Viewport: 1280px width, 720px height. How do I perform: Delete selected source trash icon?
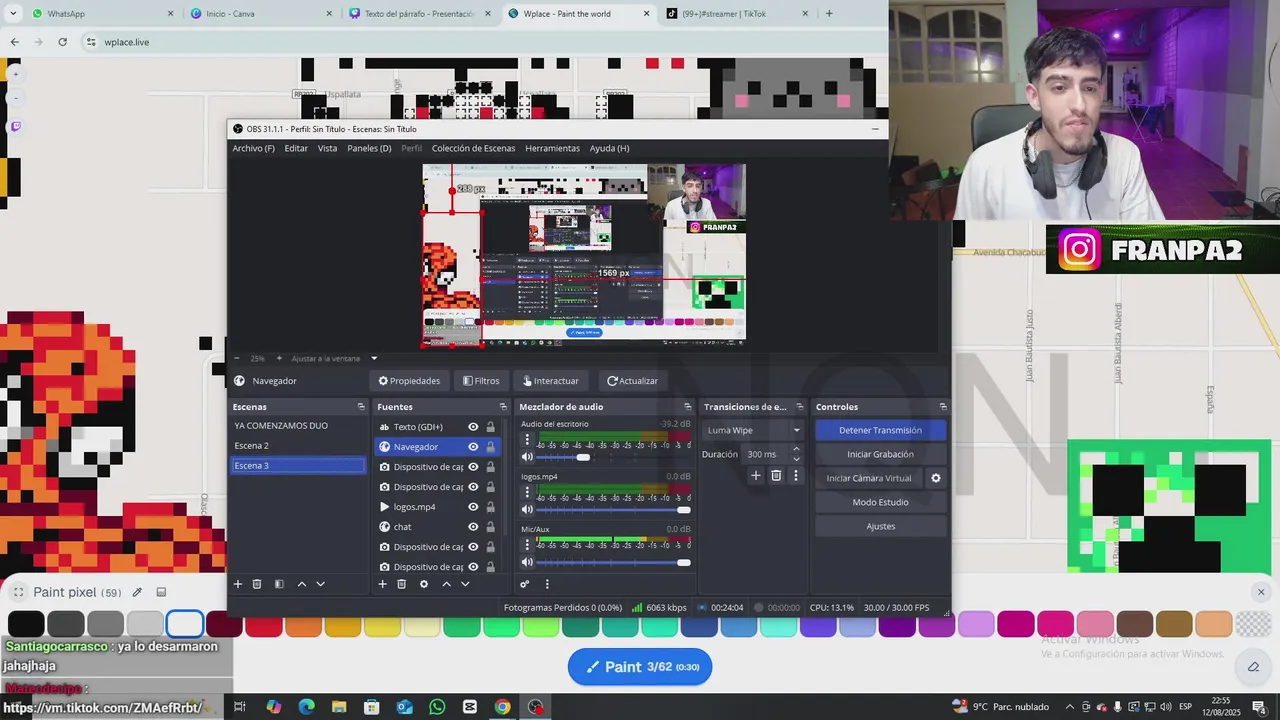402,584
